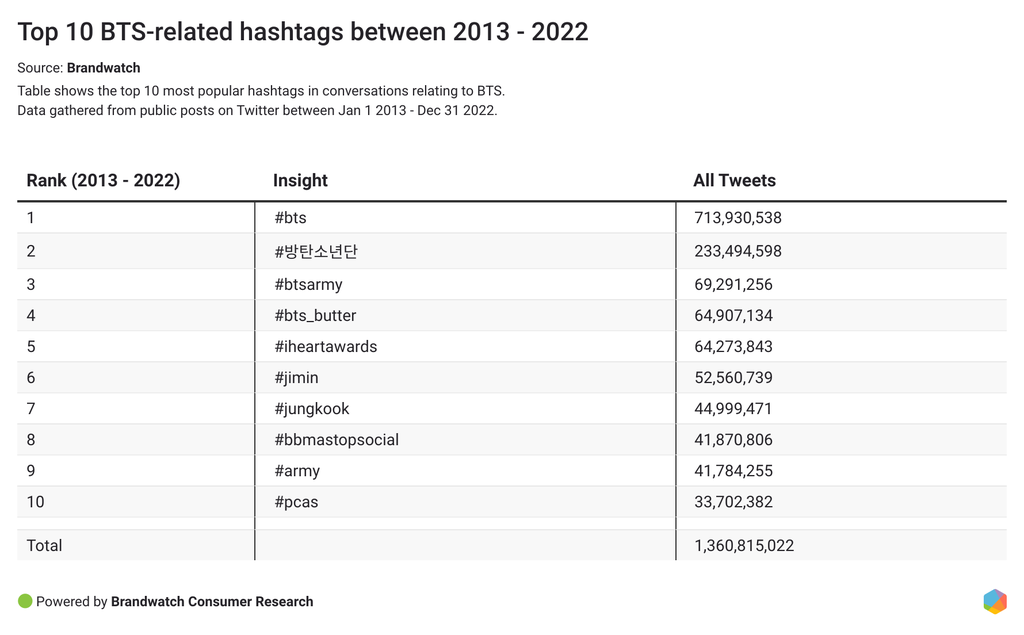Click the All Tweets column header
This screenshot has width=1024, height=635.
[734, 181]
